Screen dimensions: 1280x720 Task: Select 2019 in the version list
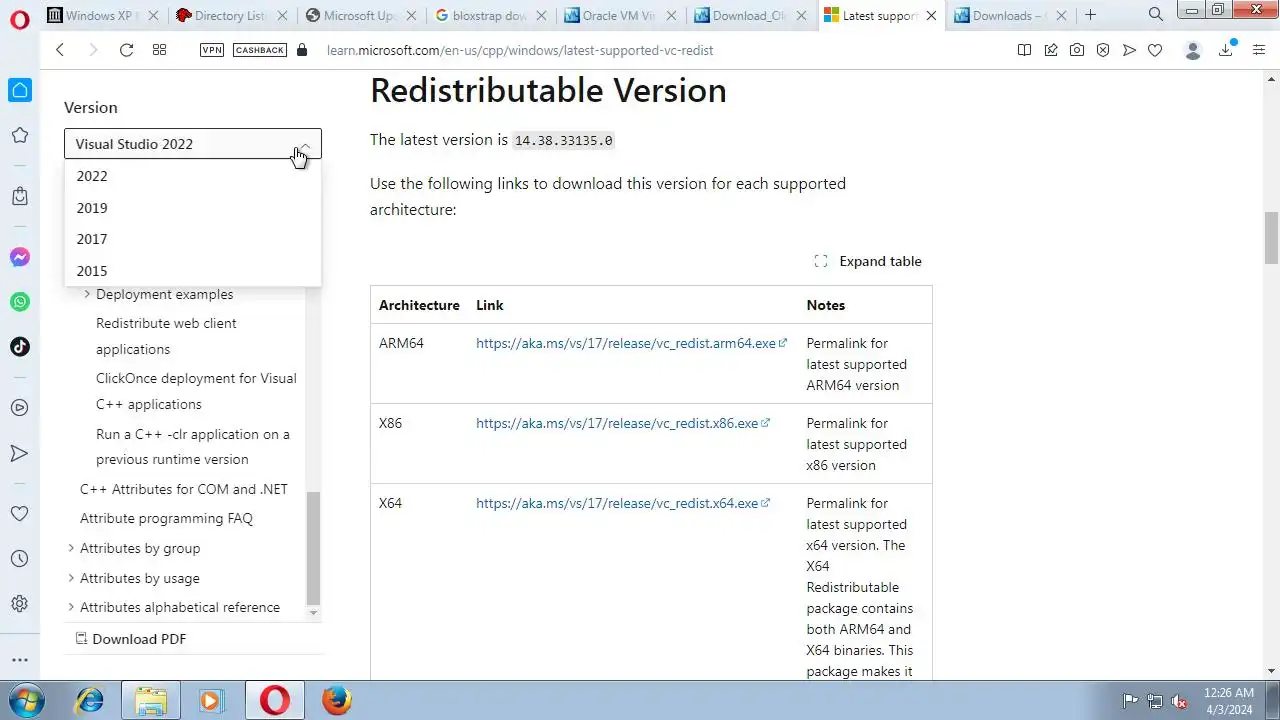pos(193,208)
